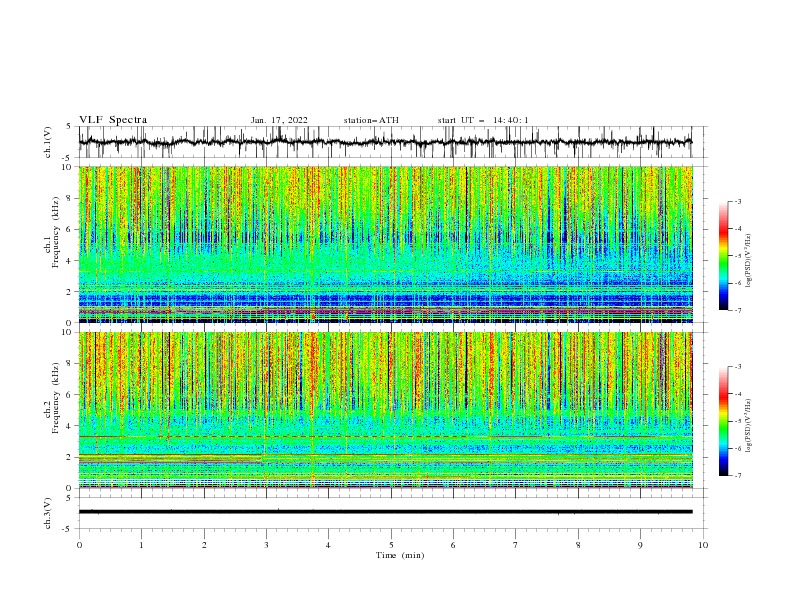Click inside the ch.1 spectrogram panel

pyautogui.click(x=385, y=244)
